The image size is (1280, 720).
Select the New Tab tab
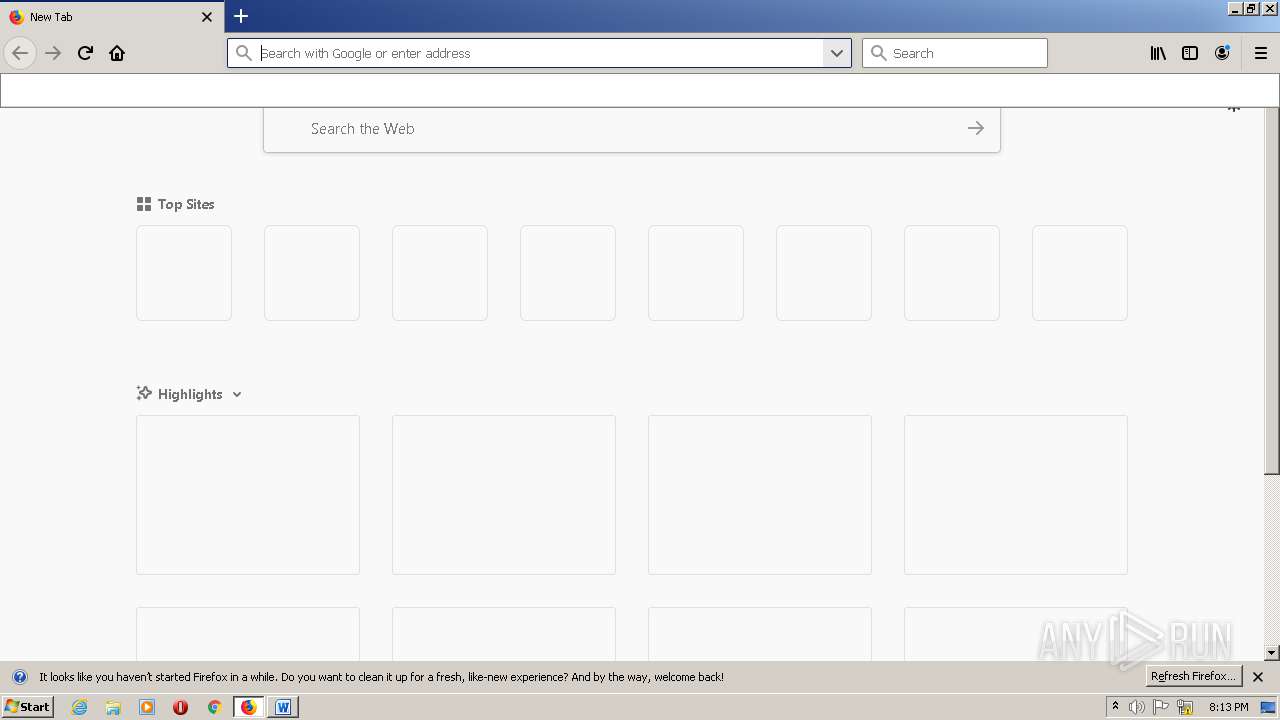pyautogui.click(x=112, y=17)
